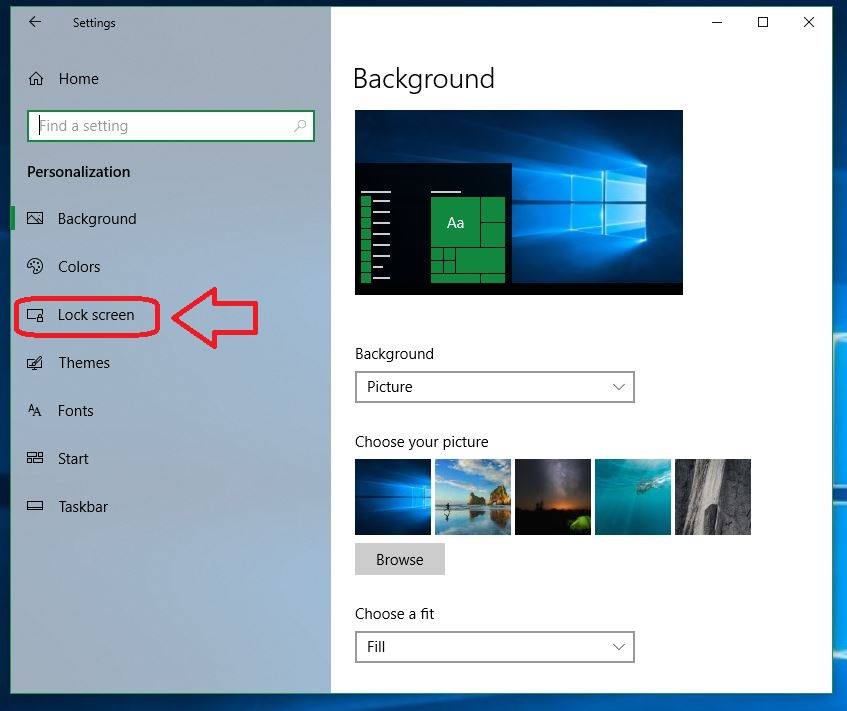
Task: Select the night sky wallpaper thumbnail
Action: click(x=552, y=497)
